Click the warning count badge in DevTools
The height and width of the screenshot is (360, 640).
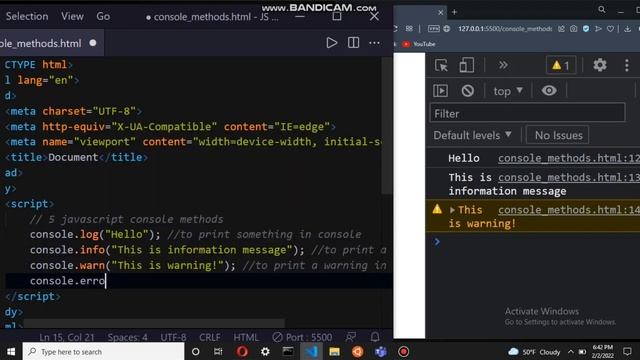tap(561, 65)
